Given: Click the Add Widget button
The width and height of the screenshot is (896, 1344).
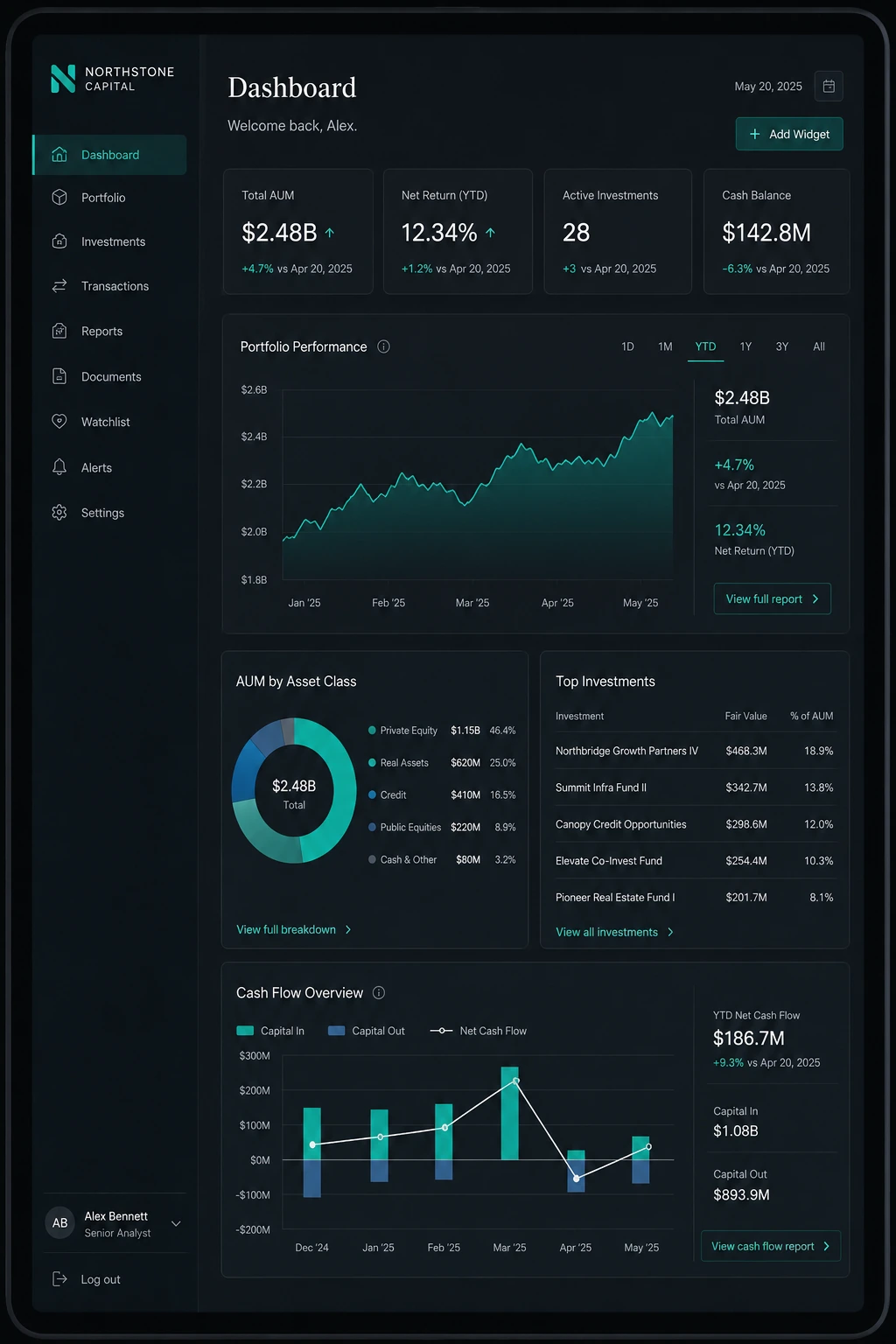Looking at the screenshot, I should pos(789,134).
